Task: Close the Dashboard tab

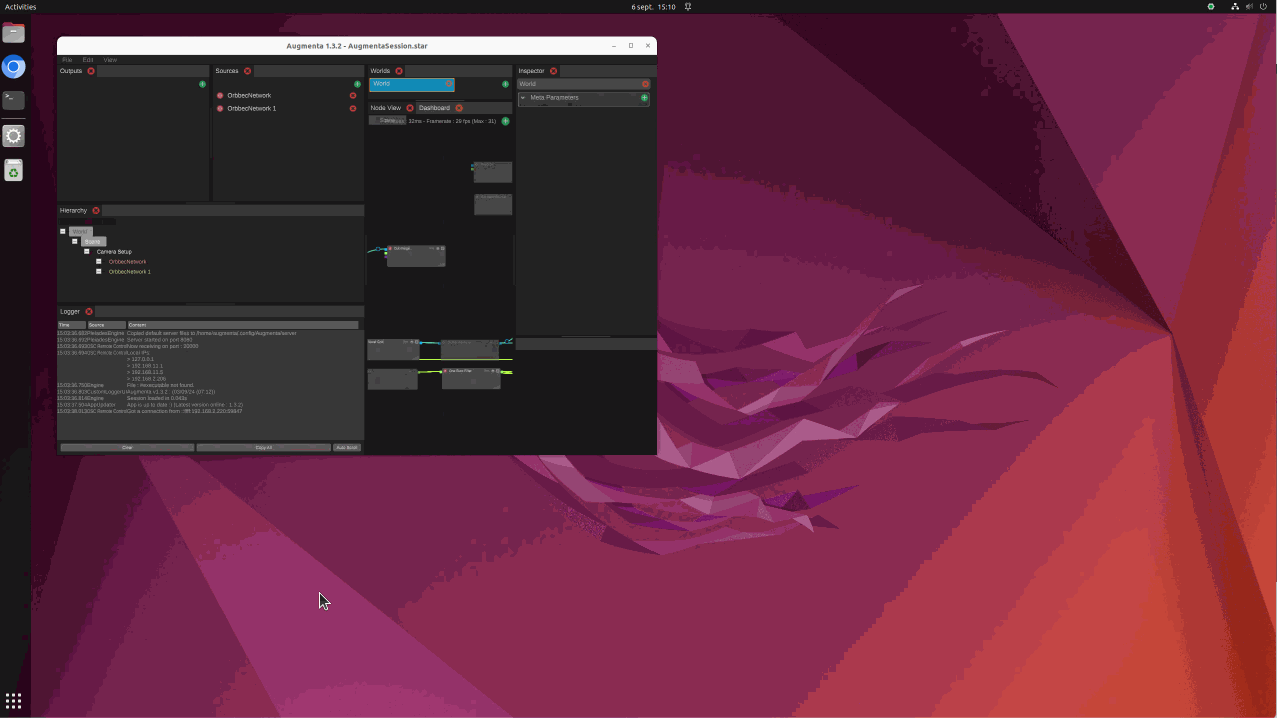Action: [459, 108]
